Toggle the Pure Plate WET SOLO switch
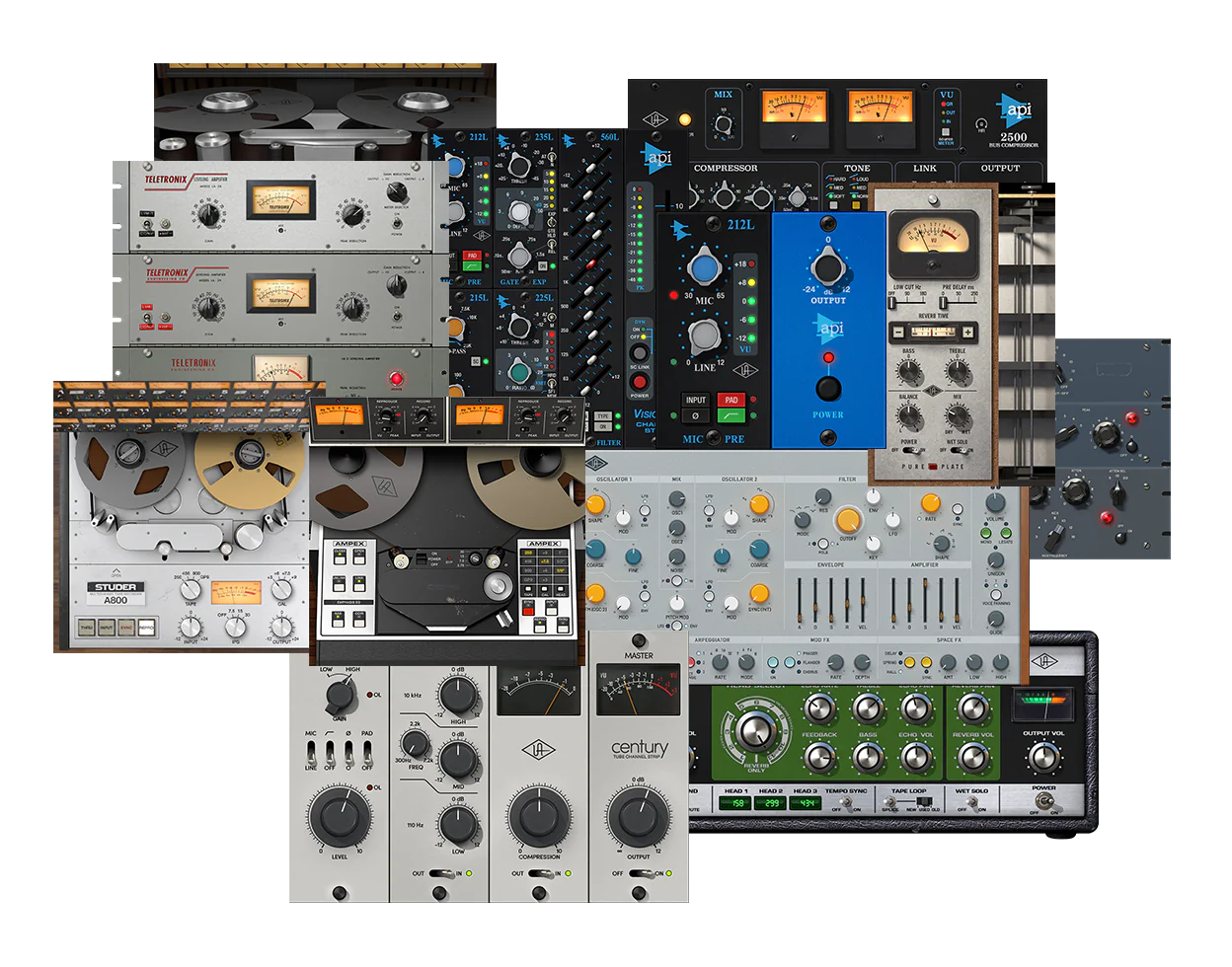This screenshot has width=1232, height=967. click(959, 450)
